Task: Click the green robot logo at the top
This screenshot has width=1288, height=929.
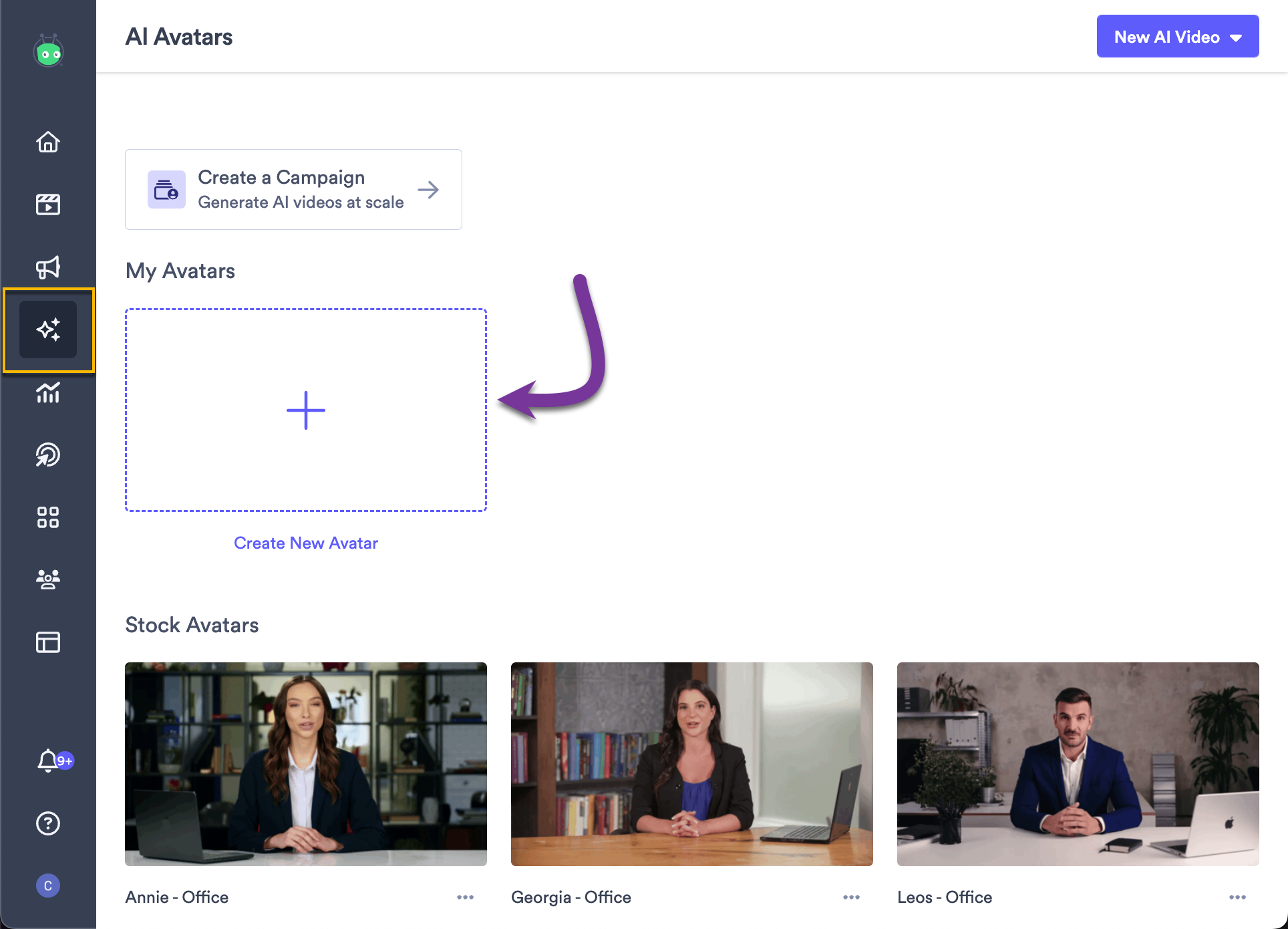Action: 47,50
